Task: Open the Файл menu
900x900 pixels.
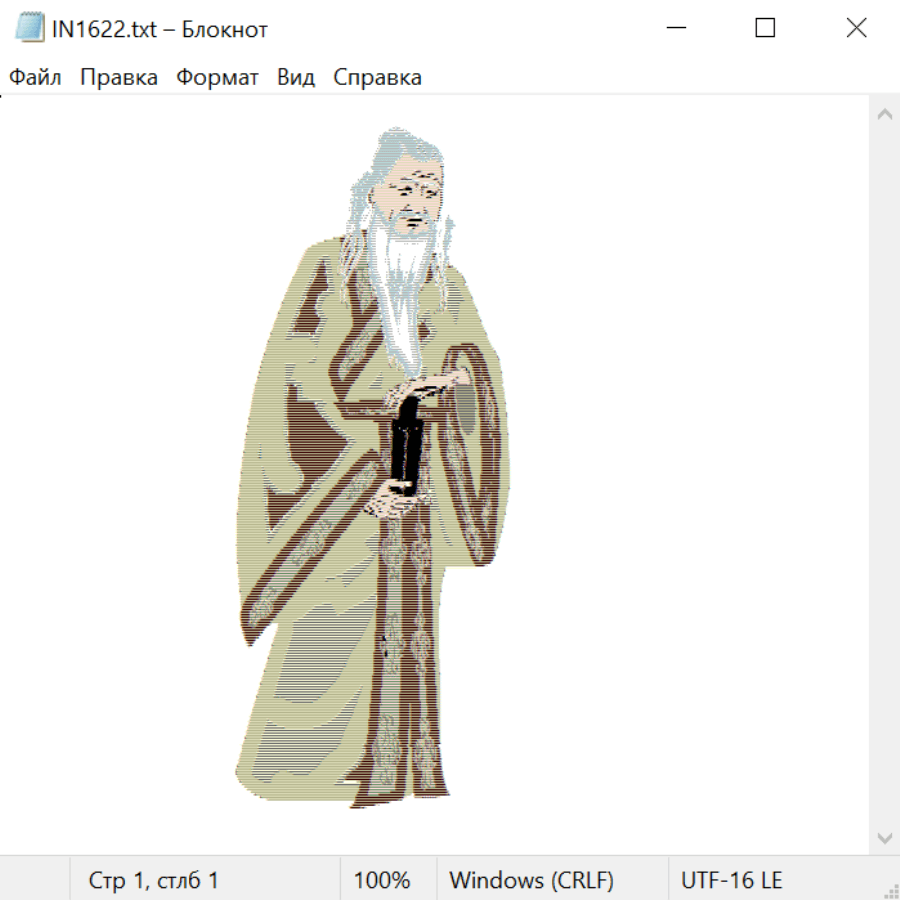Action: [x=36, y=78]
